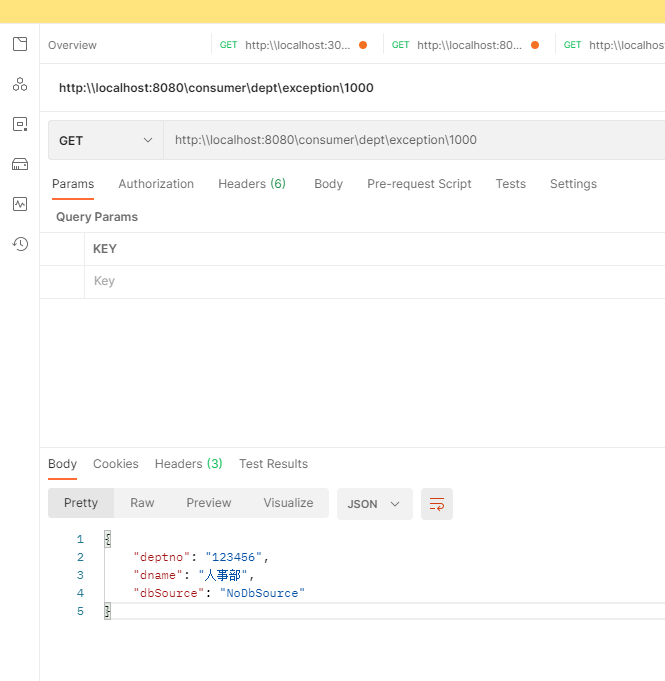The height and width of the screenshot is (681, 665).
Task: Select the Raw view button
Action: click(x=142, y=503)
